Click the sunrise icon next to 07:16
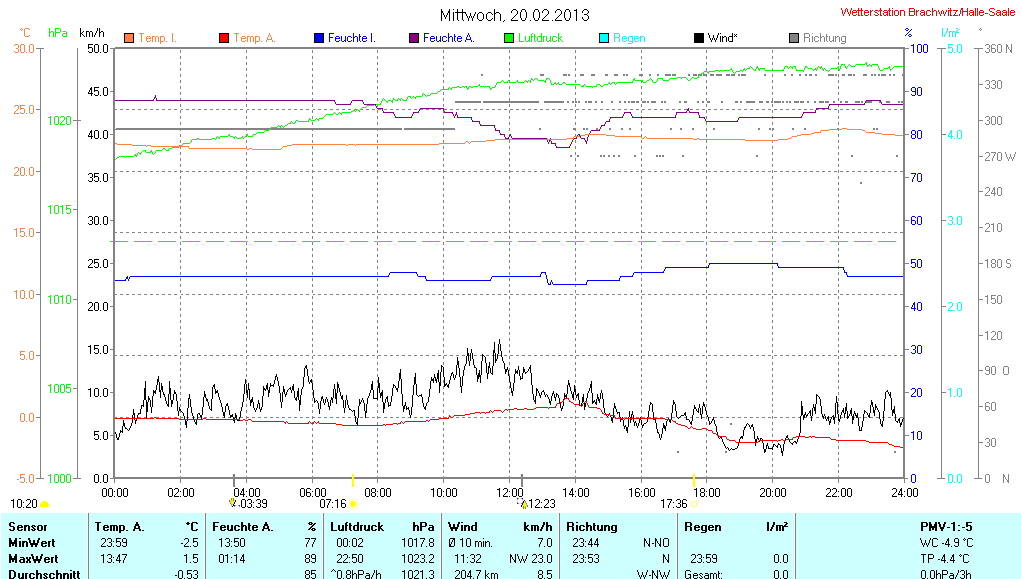This screenshot has width=1021, height=579. pyautogui.click(x=353, y=504)
